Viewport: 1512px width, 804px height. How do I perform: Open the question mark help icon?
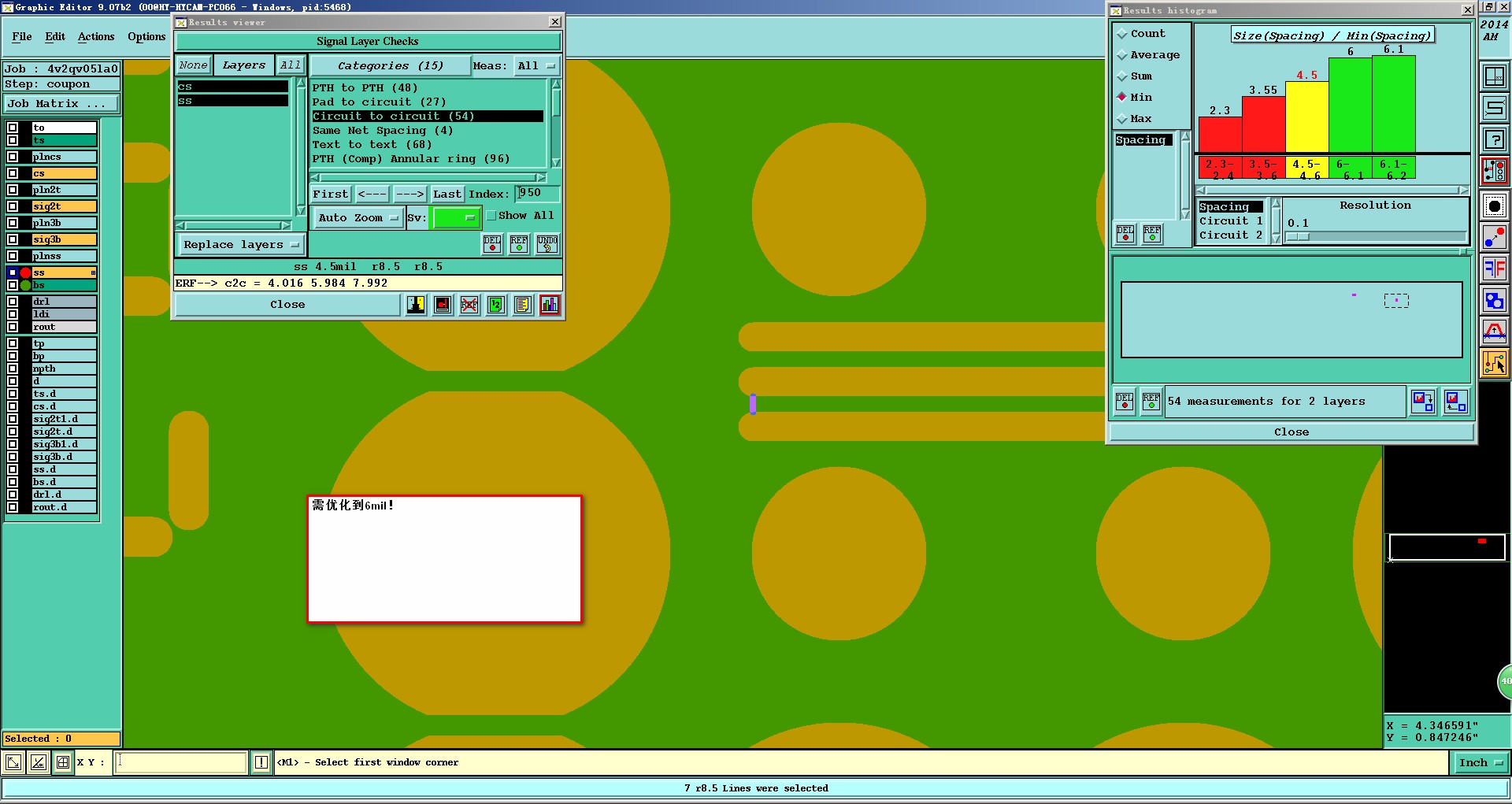[1494, 139]
